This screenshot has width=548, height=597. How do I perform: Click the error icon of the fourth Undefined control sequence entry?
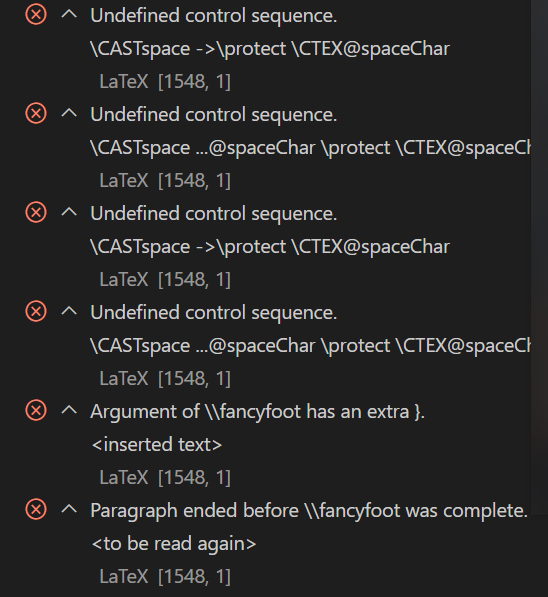(x=36, y=311)
